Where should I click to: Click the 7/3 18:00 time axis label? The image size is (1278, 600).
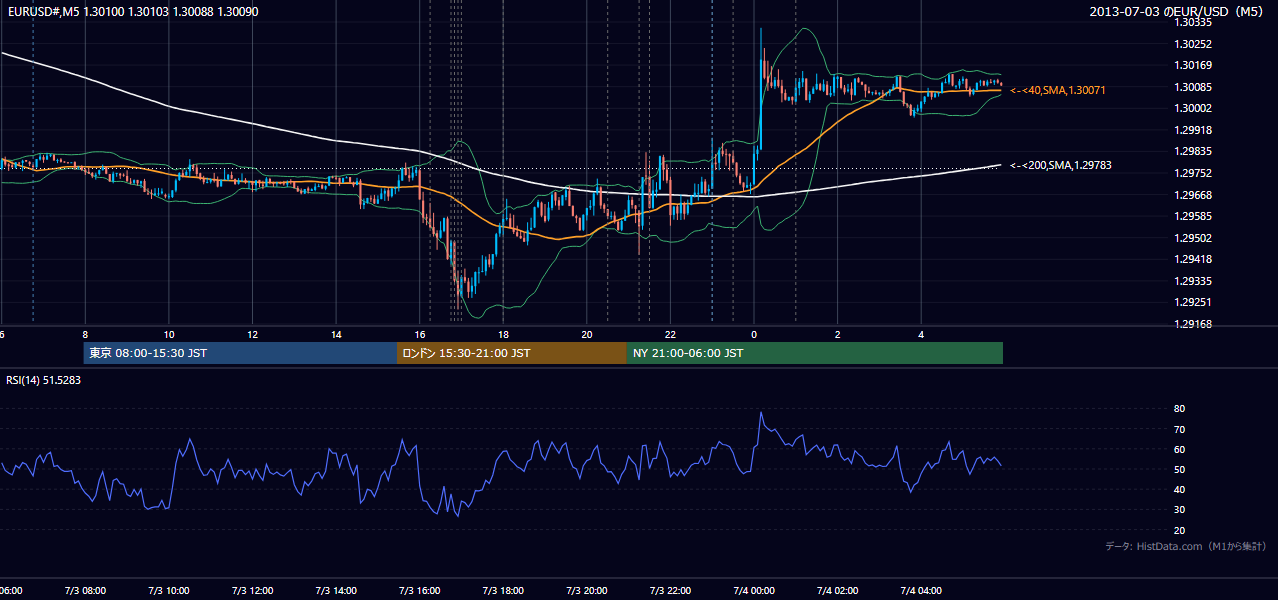[x=503, y=591]
